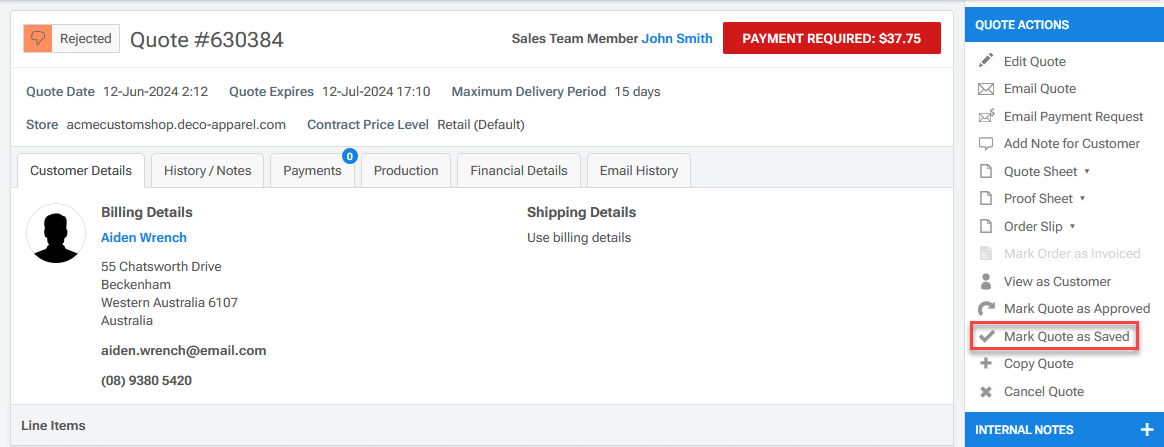This screenshot has height=447, width=1164.
Task: Click the person icon for View as Customer
Action: (x=986, y=281)
